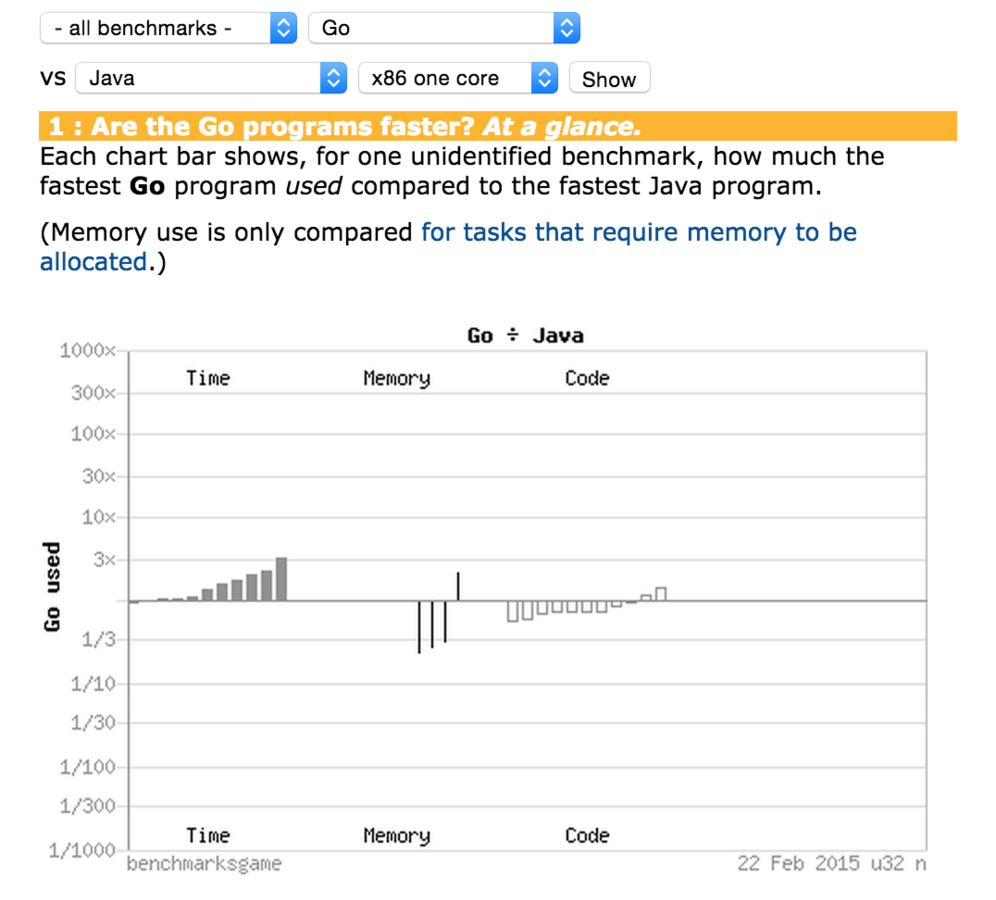Click the '3×' axis label
This screenshot has width=996, height=900.
tap(105, 560)
